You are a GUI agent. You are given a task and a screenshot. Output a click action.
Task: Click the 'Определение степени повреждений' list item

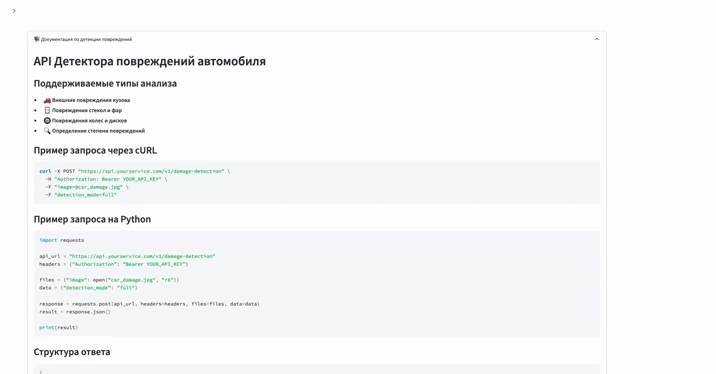point(98,131)
